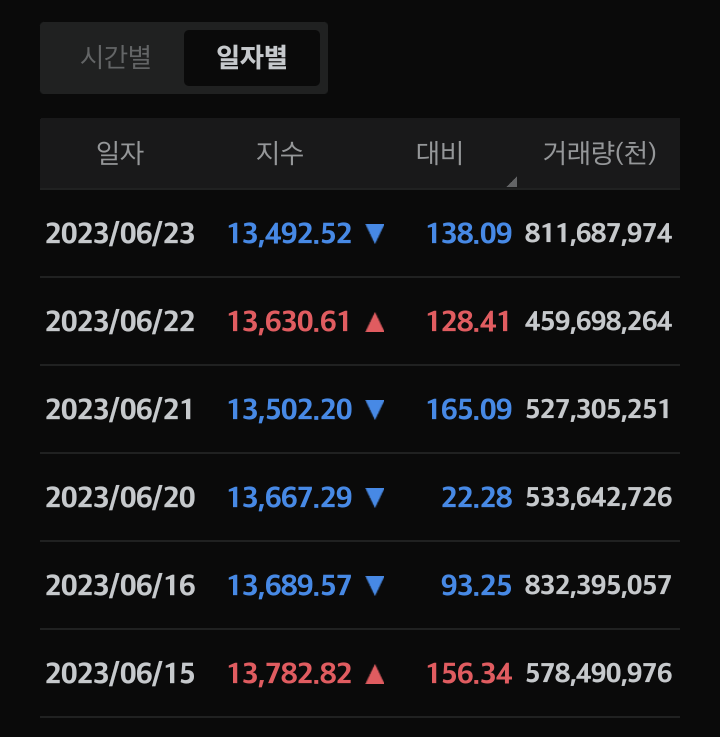Select date 2023/06/22
This screenshot has height=737, width=720.
[x=120, y=322]
